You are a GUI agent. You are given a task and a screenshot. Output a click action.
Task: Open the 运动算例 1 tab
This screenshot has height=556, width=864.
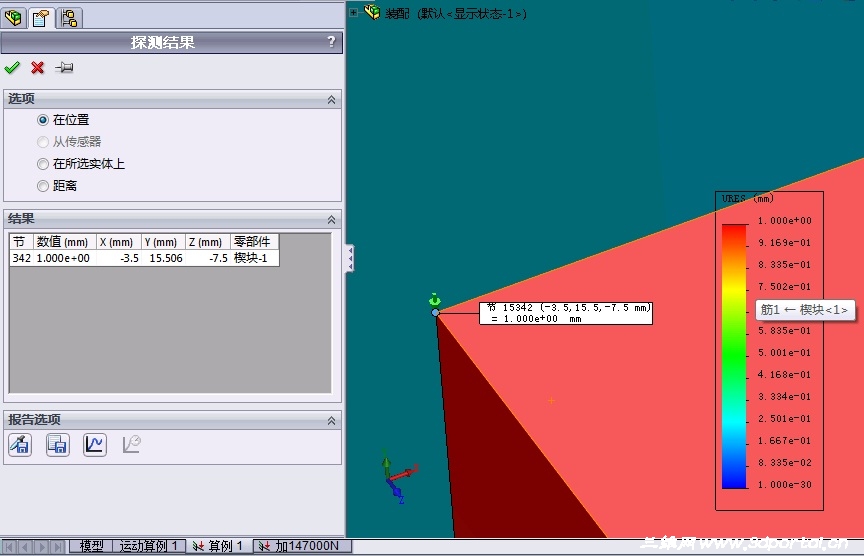coord(148,546)
